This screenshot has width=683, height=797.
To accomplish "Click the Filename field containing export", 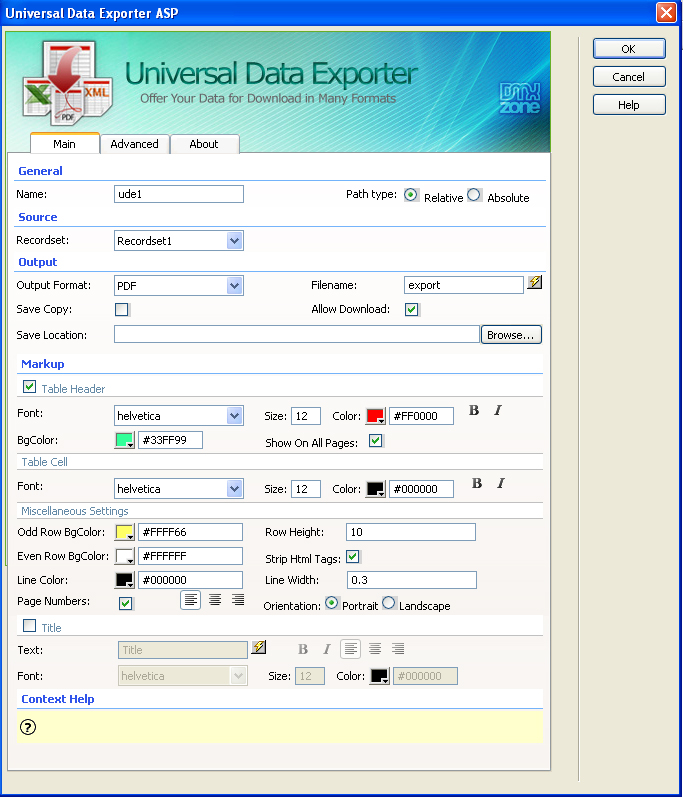I will [464, 285].
